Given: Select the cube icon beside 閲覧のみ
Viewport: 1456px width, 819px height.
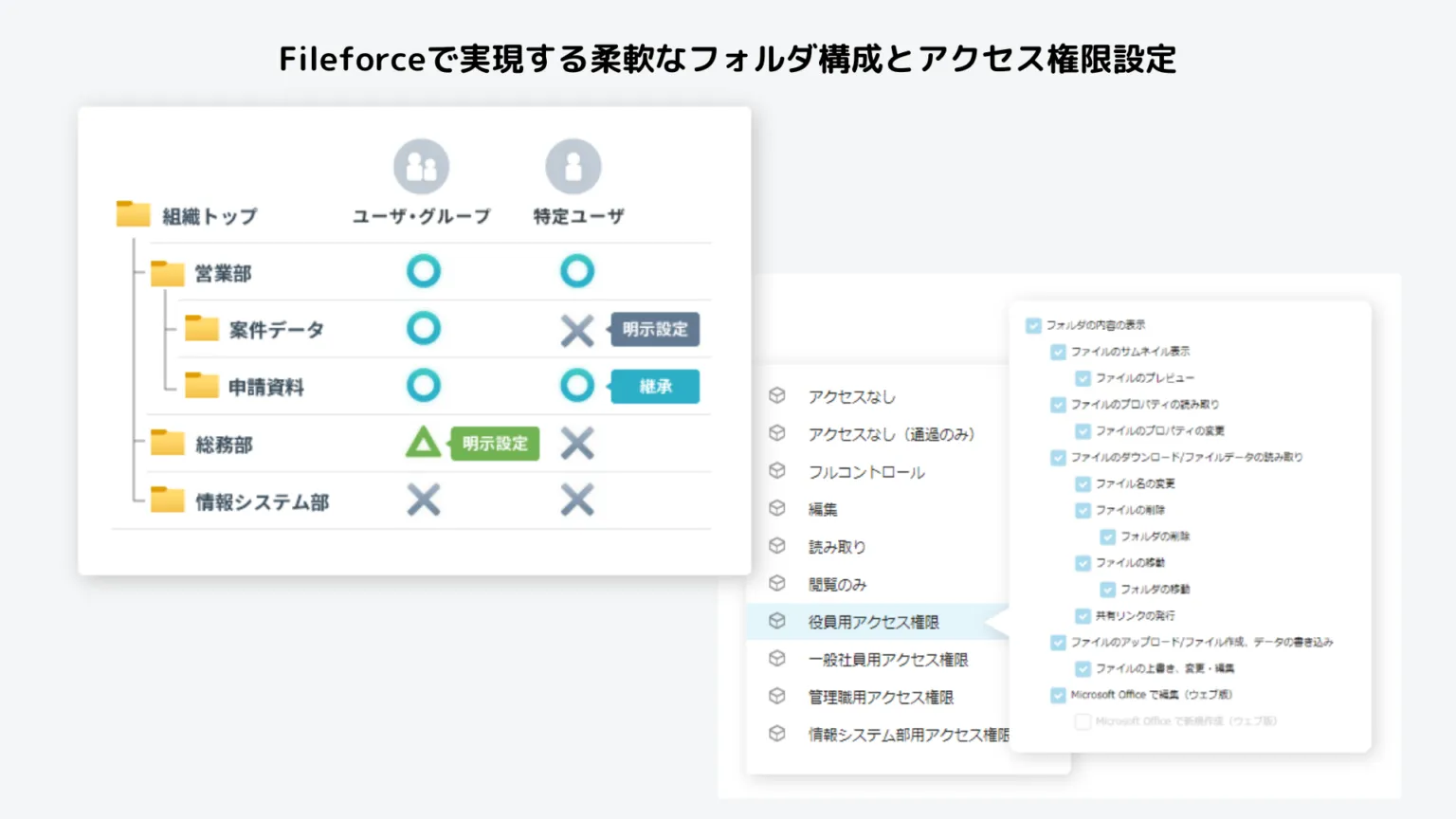Looking at the screenshot, I should (777, 584).
